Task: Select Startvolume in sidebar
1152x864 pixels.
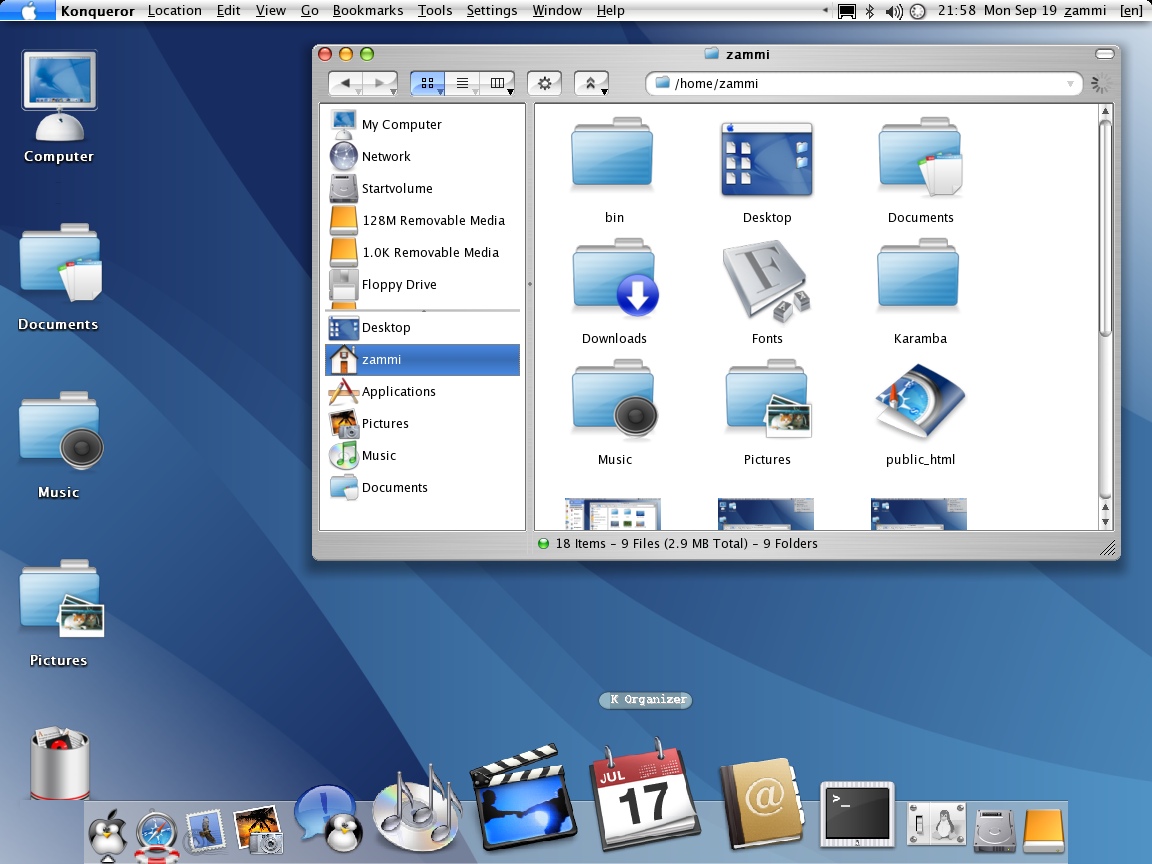Action: coord(422,188)
